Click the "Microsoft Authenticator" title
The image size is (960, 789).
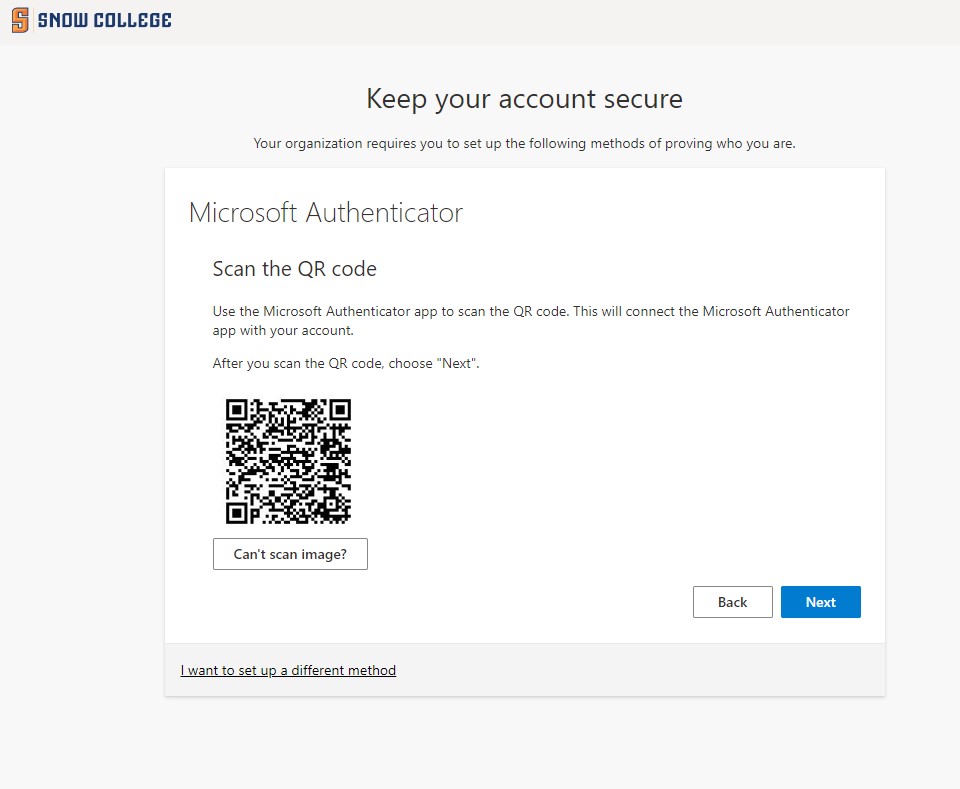click(325, 213)
